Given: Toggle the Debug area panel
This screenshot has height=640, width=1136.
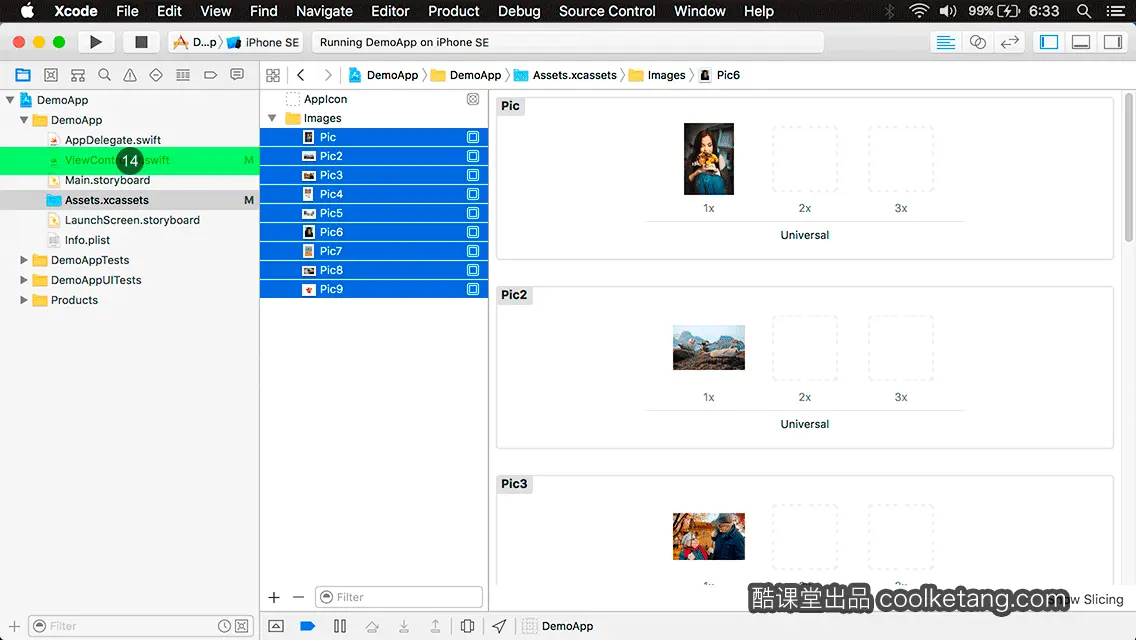Looking at the screenshot, I should tap(1080, 42).
